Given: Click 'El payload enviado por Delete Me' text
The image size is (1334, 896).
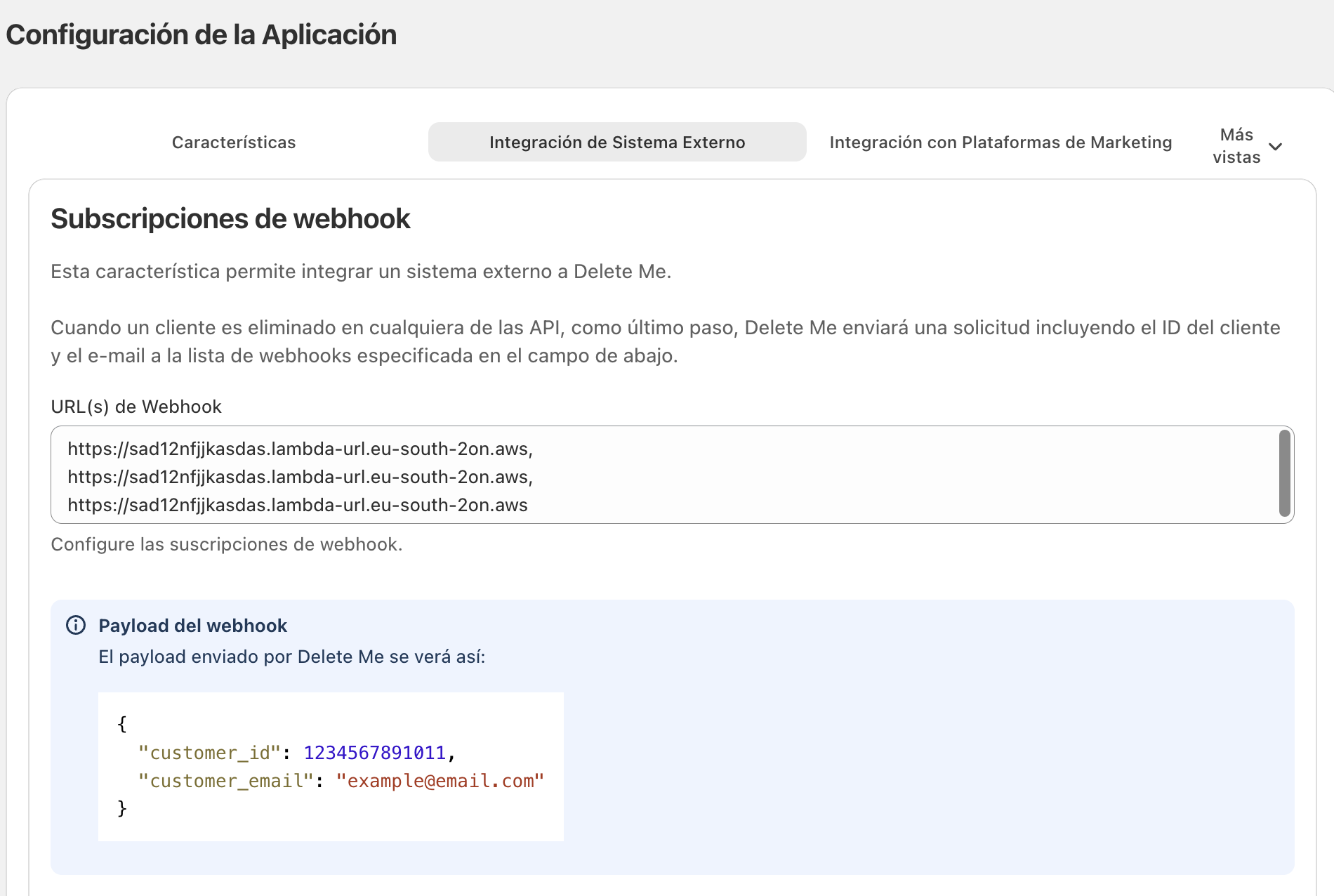Looking at the screenshot, I should pos(292,657).
